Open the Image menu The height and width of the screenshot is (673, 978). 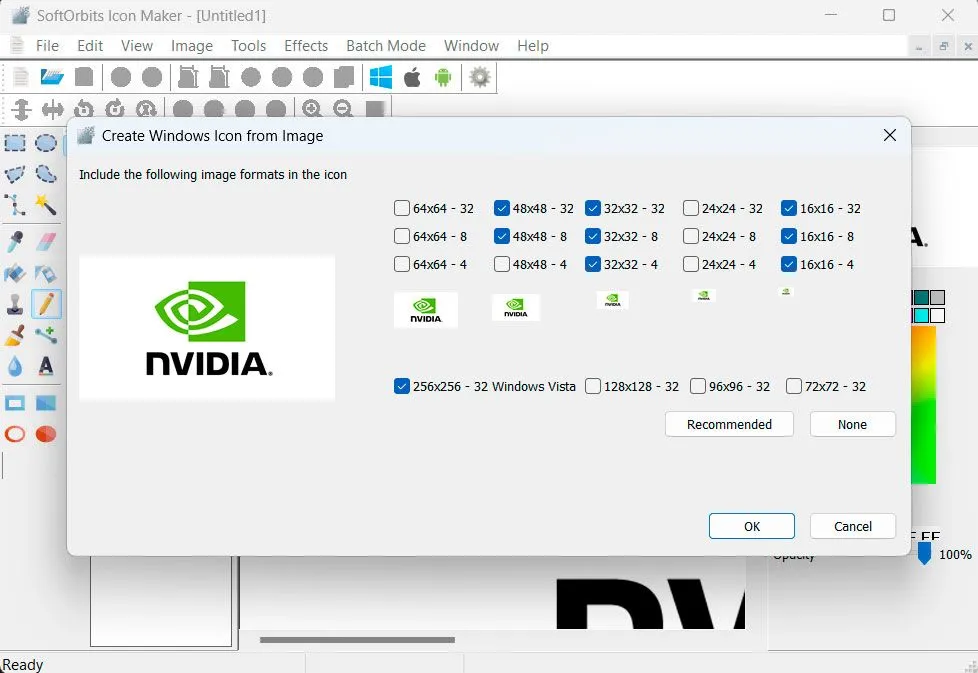coord(191,46)
